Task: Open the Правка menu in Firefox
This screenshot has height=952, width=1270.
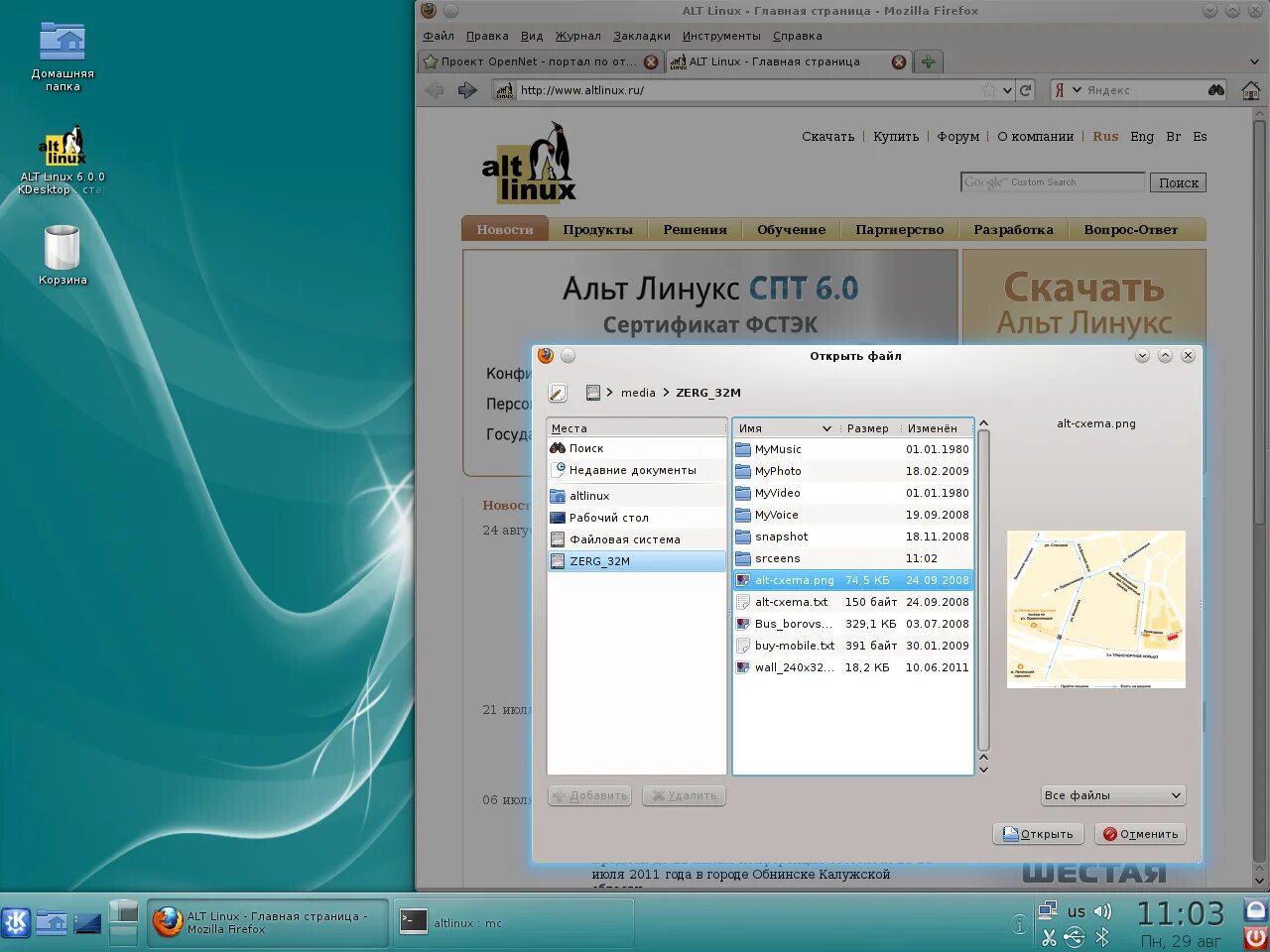Action: pyautogui.click(x=487, y=36)
